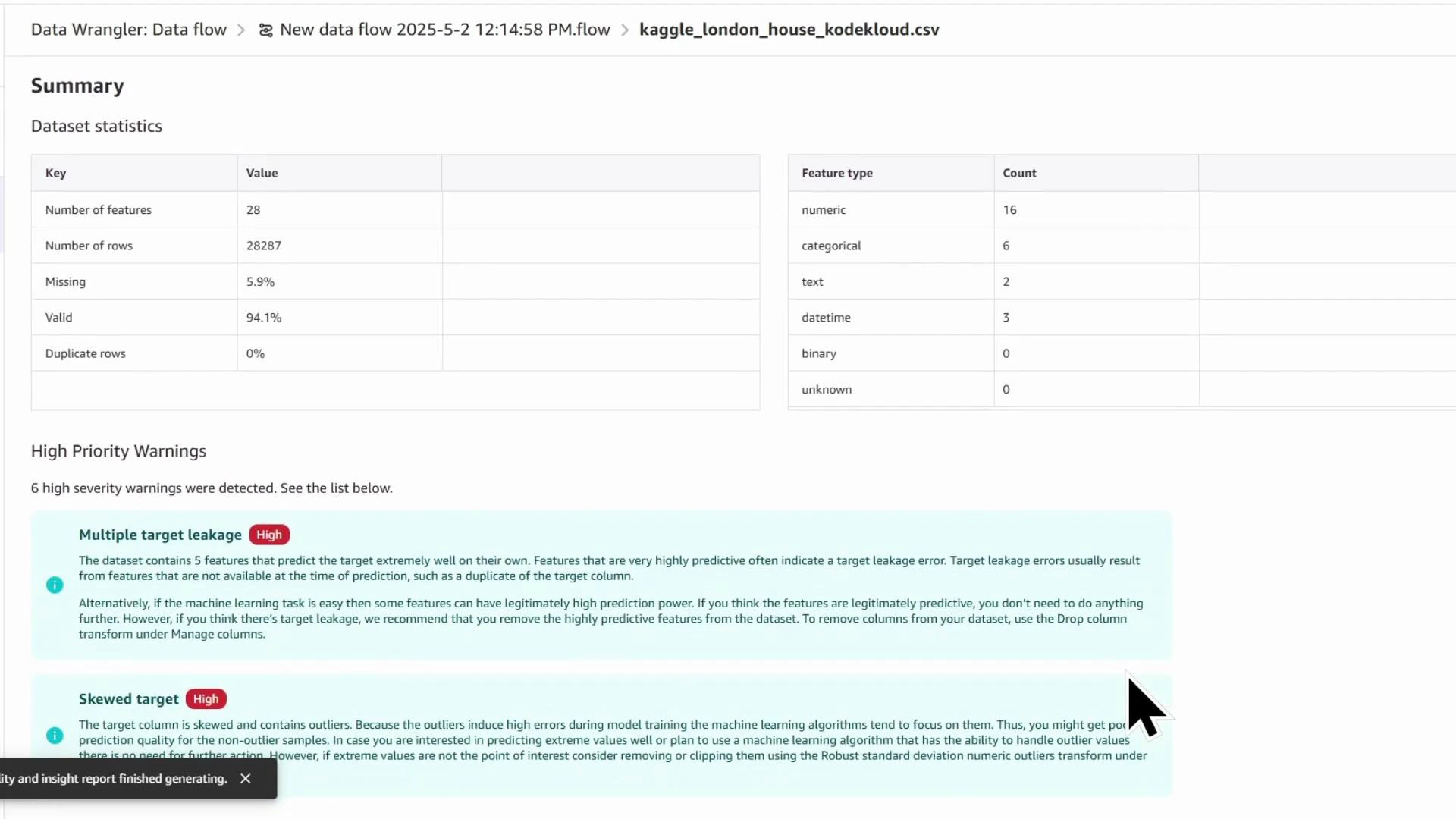1456x819 pixels.
Task: Click the info icon on Skewed target warning
Action: click(54, 735)
